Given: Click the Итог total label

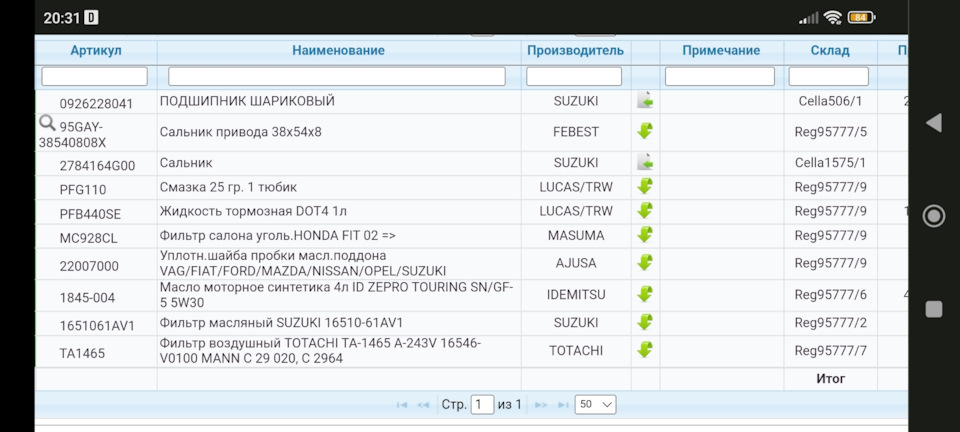Looking at the screenshot, I should coord(830,379).
